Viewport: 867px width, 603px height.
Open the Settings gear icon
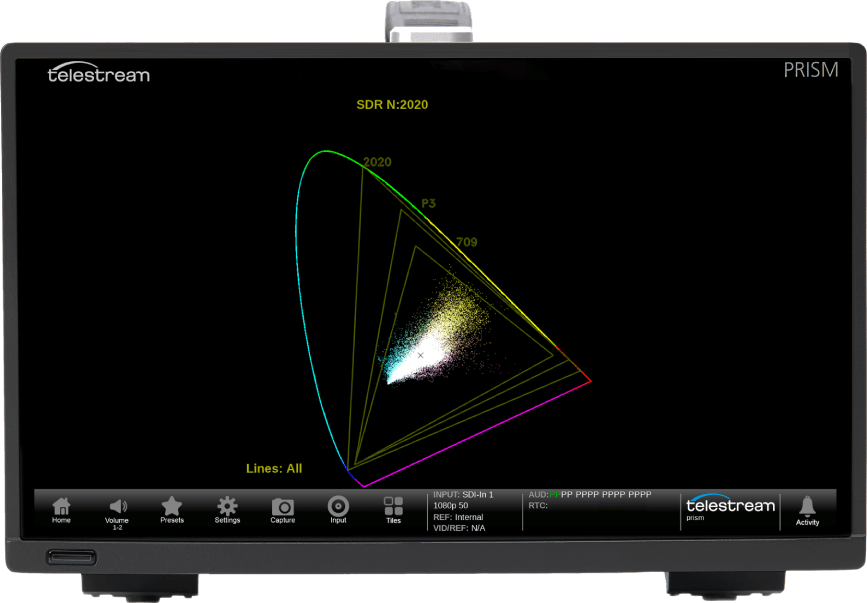tap(227, 510)
